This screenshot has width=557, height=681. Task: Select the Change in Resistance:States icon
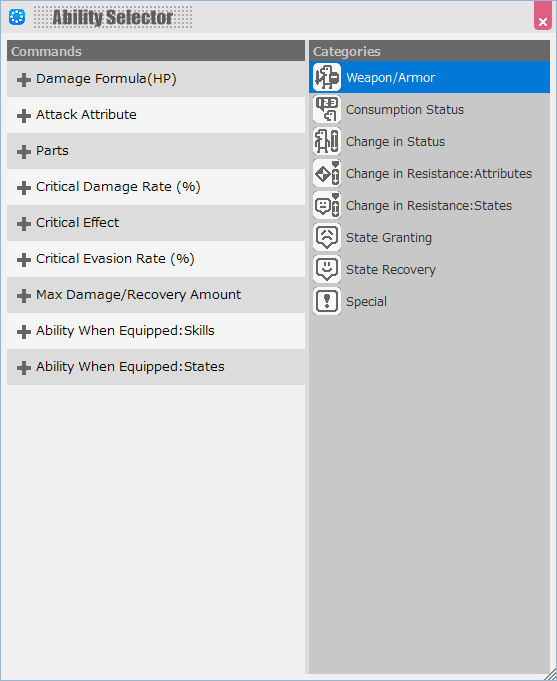click(327, 205)
